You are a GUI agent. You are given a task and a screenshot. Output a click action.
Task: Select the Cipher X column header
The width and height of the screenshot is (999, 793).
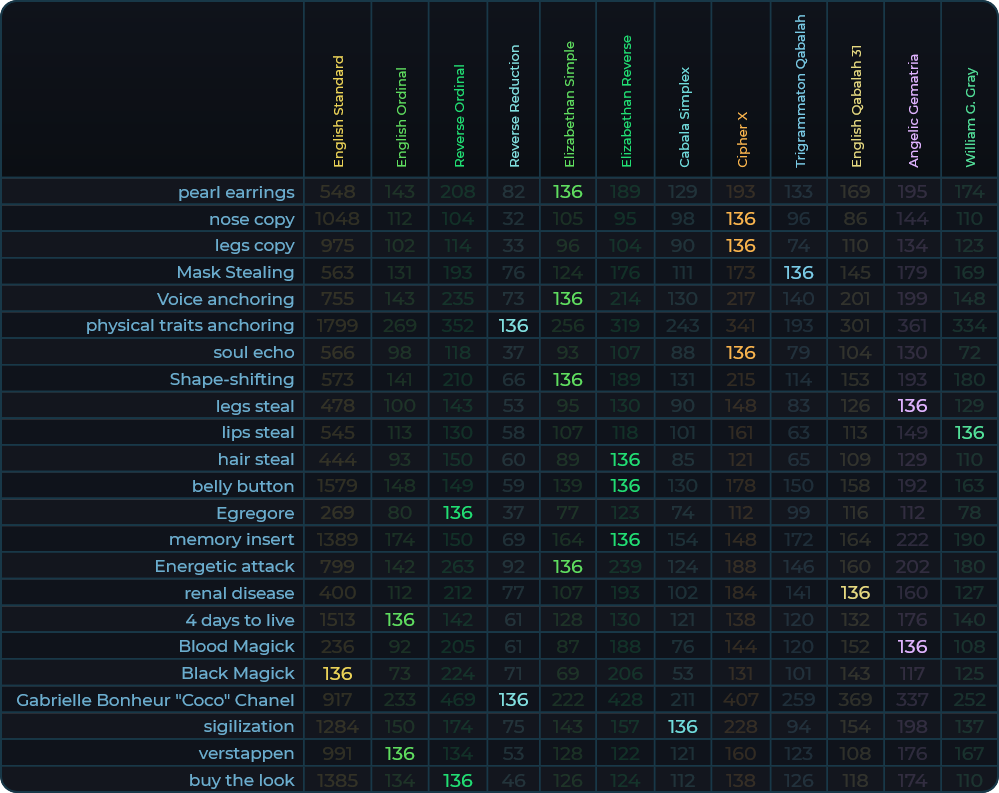[x=742, y=138]
